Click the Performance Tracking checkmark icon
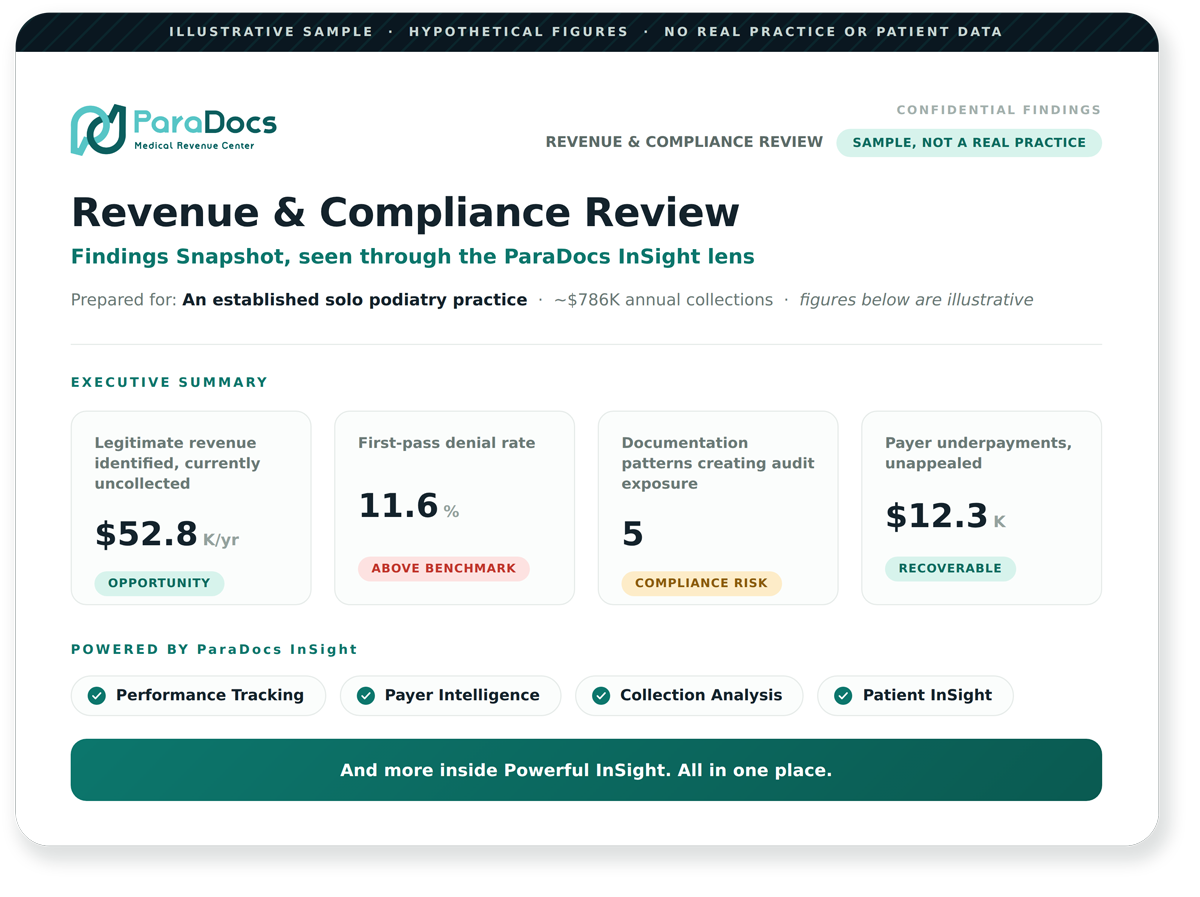The height and width of the screenshot is (897, 1200). [97, 696]
